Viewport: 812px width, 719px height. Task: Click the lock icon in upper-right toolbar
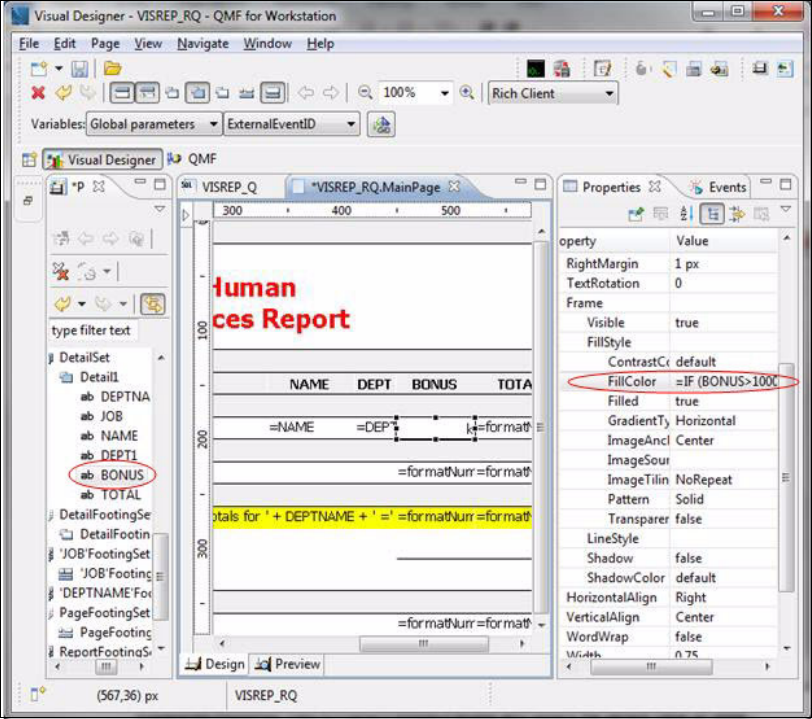(x=641, y=69)
